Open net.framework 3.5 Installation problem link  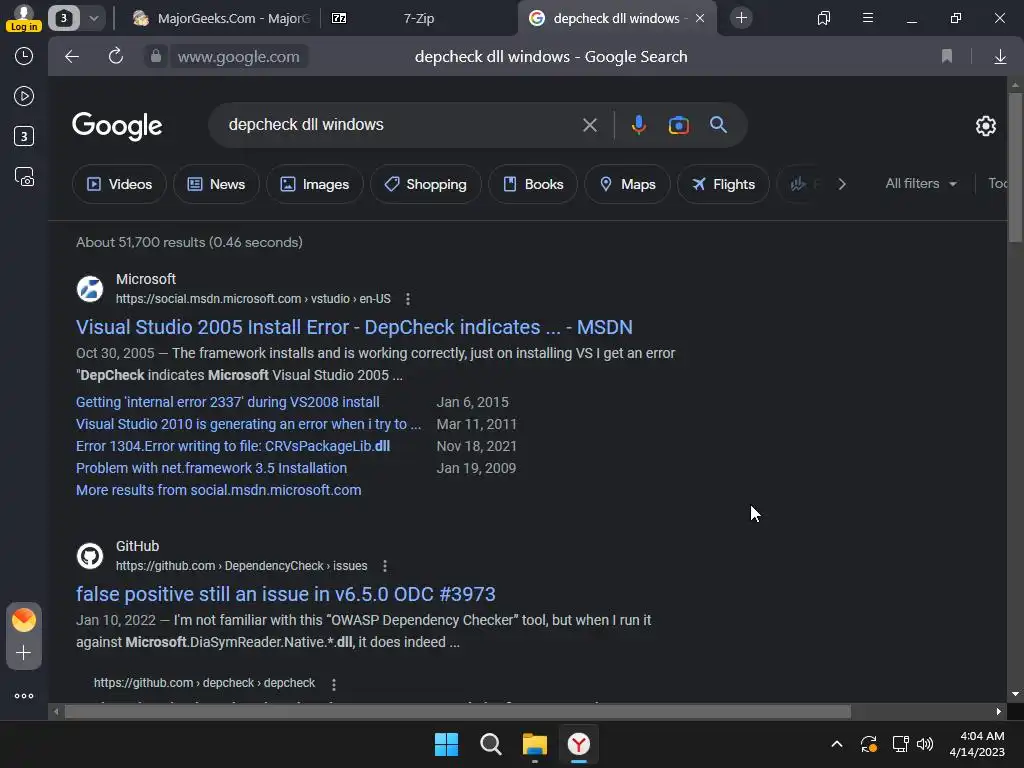coord(211,468)
